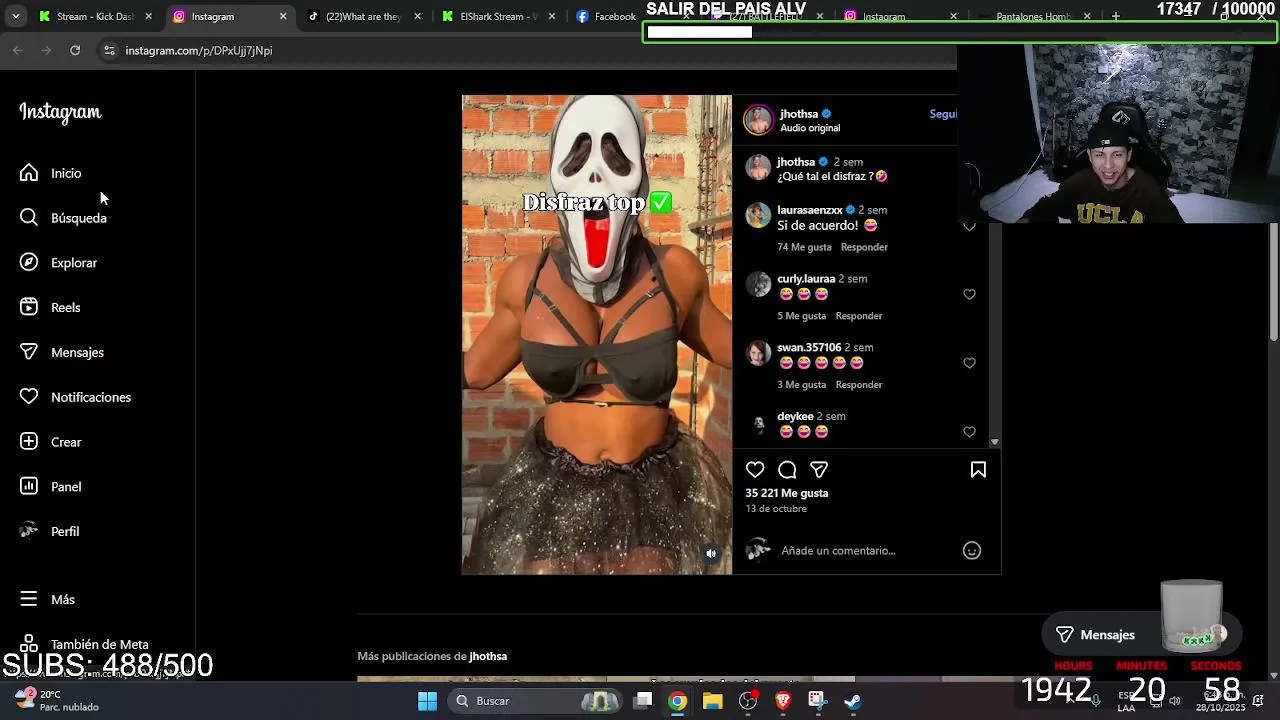View 5 Me gusta on curly.lauraa comment
Image resolution: width=1280 pixels, height=720 pixels.
(802, 316)
